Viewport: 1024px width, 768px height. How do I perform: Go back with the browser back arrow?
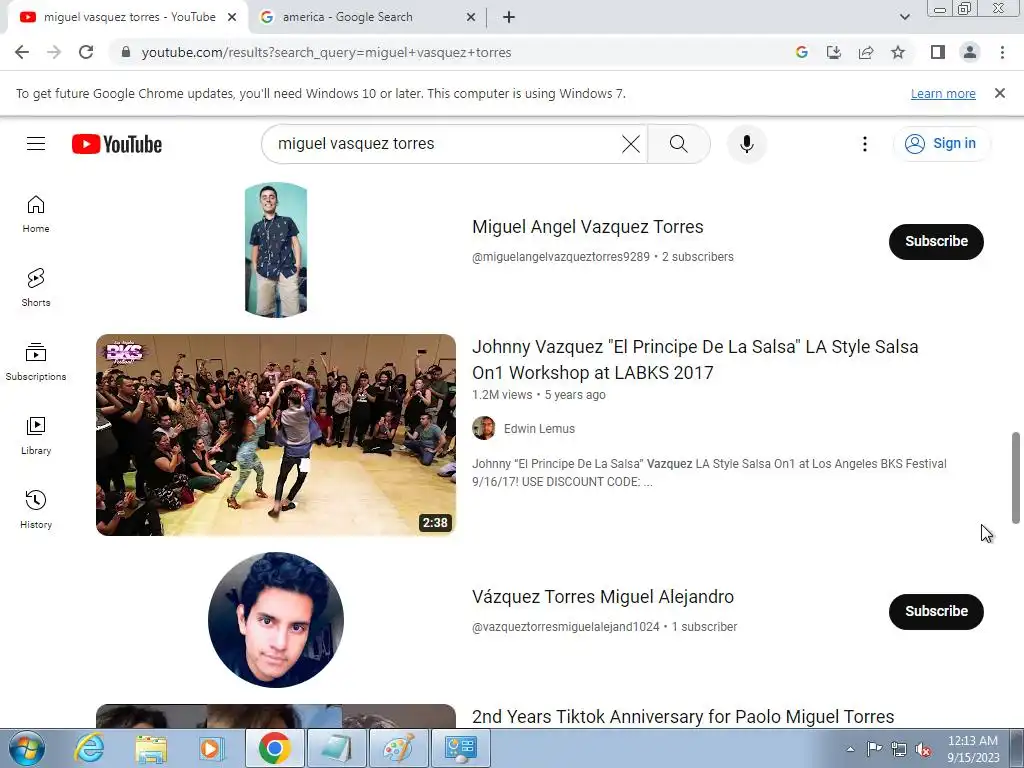point(22,52)
